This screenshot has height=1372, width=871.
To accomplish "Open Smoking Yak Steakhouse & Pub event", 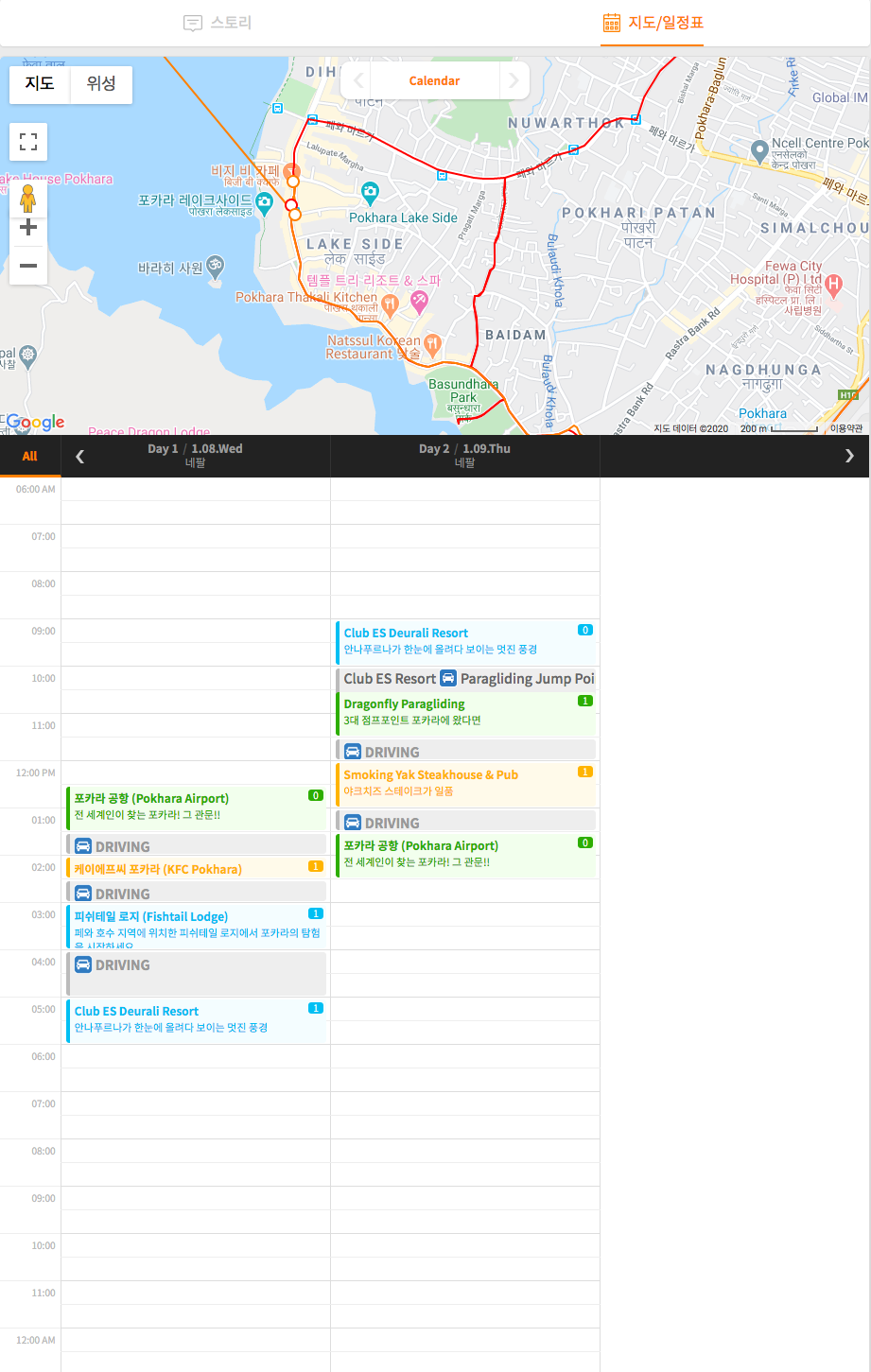I will (466, 784).
